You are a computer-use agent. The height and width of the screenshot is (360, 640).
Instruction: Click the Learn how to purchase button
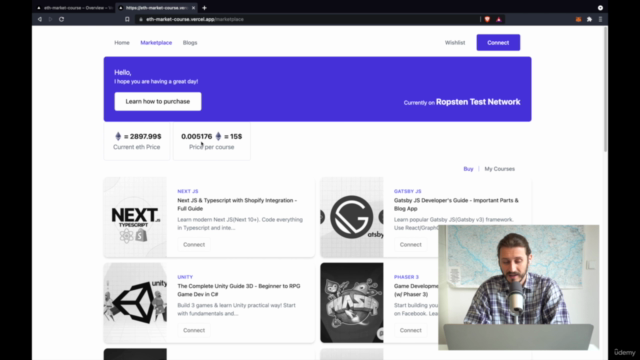(158, 101)
